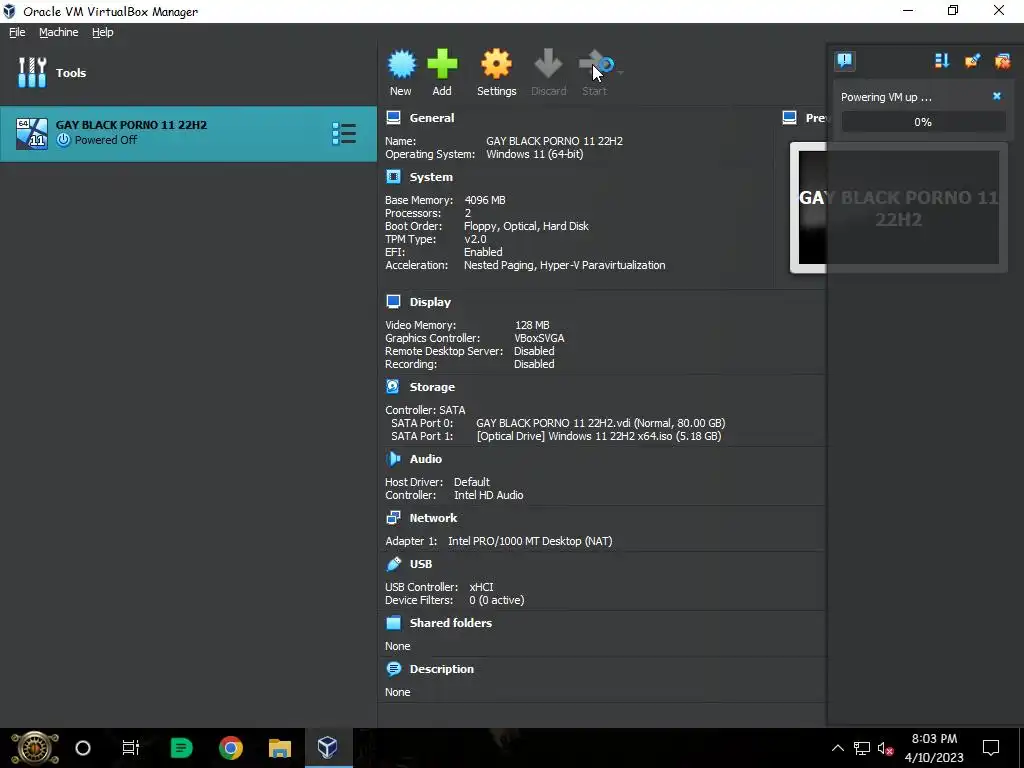Click the sort notifications icon

pyautogui.click(x=942, y=61)
